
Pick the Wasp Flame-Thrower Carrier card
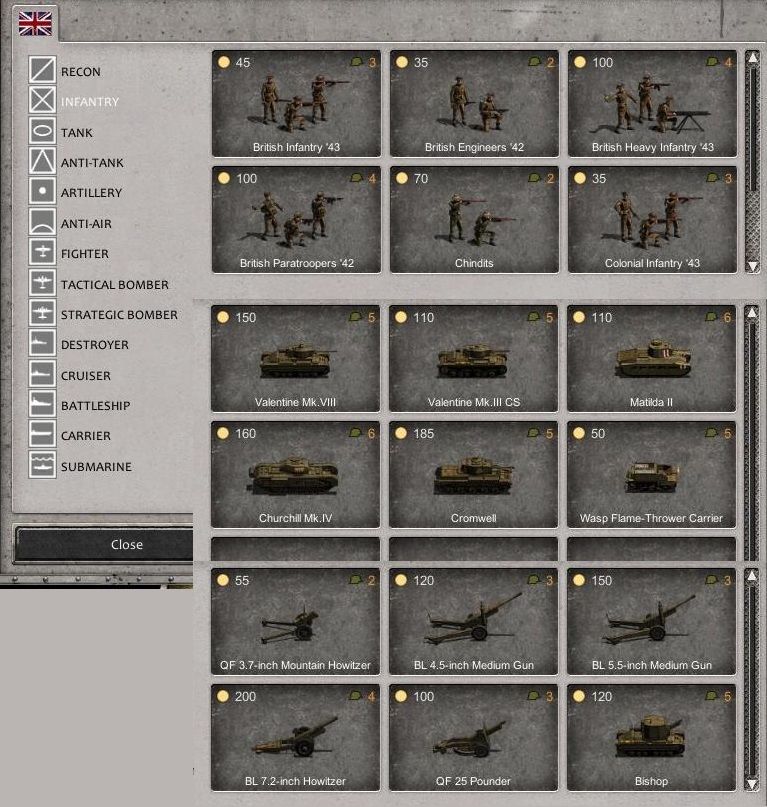tap(651, 475)
